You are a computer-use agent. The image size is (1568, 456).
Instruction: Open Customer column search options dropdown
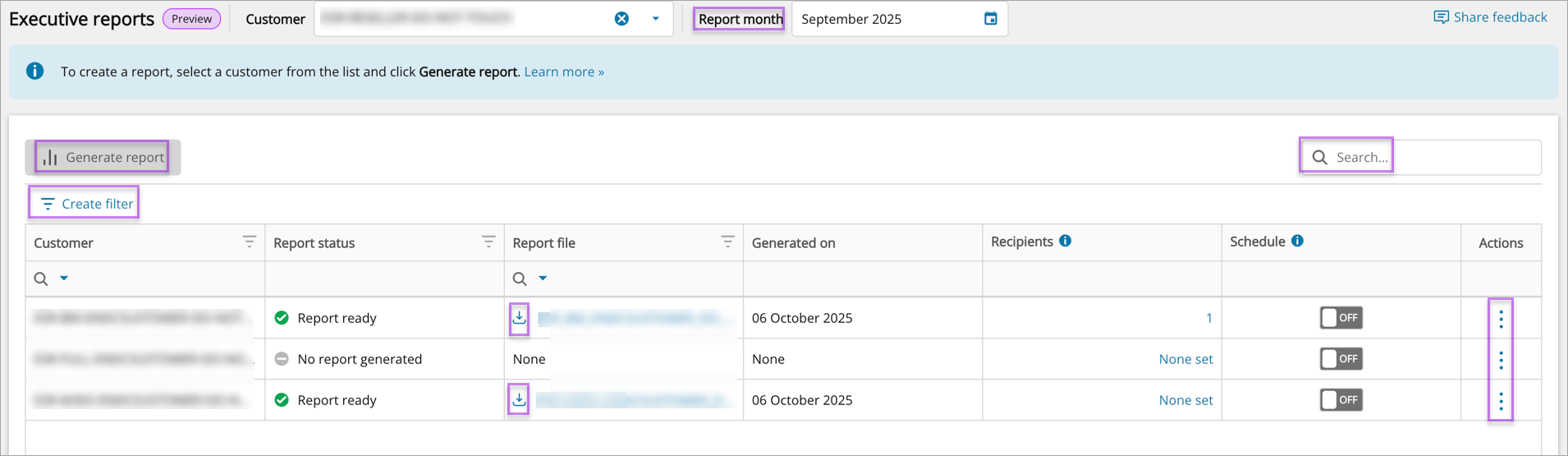tap(64, 279)
